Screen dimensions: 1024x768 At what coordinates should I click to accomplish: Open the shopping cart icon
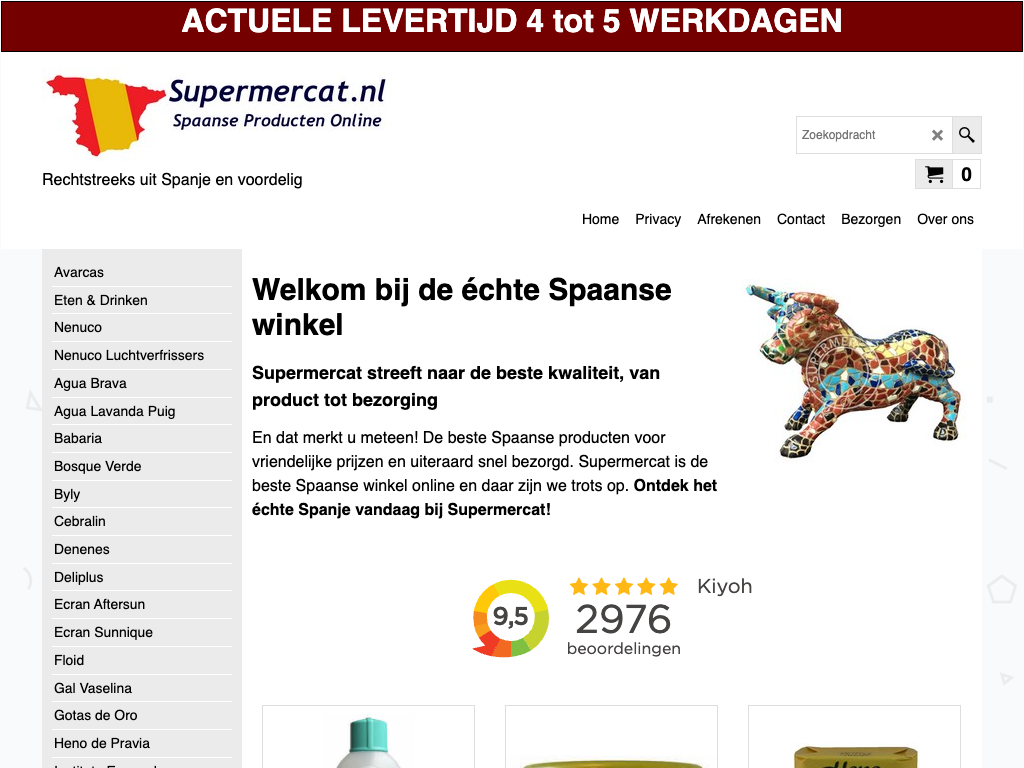(x=934, y=174)
